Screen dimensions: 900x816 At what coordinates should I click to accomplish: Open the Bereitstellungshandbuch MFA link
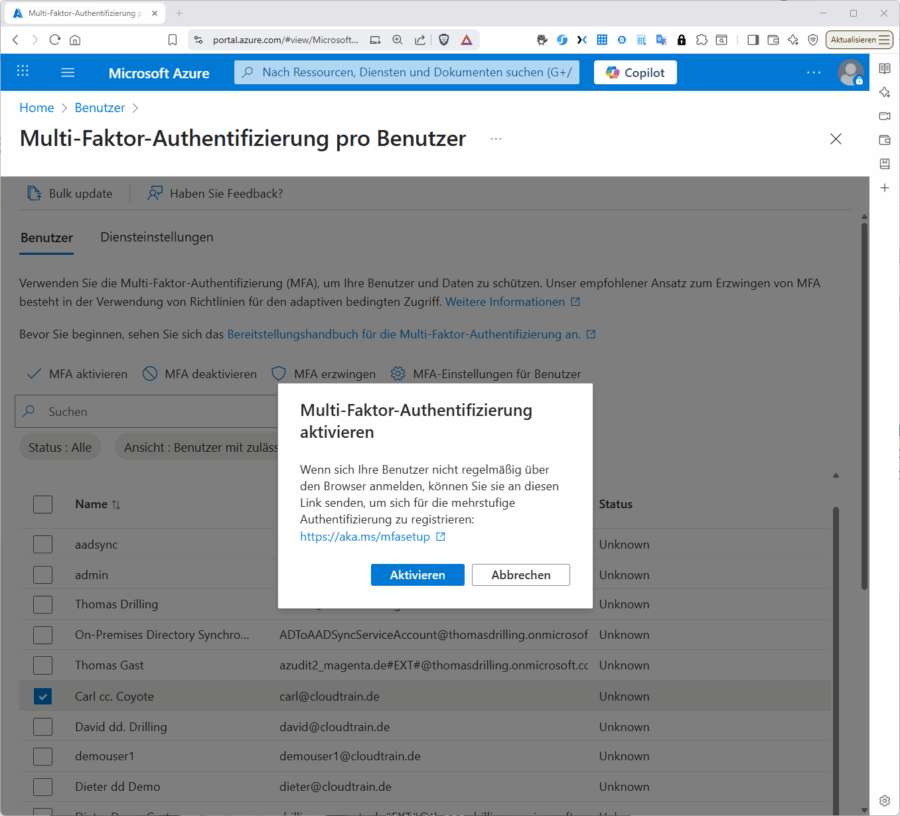click(x=412, y=334)
